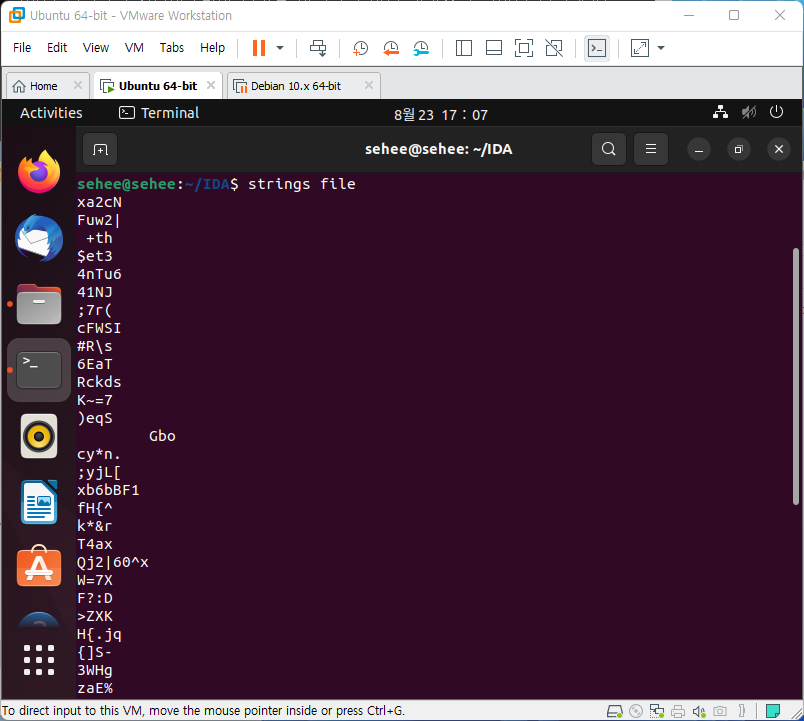Click the stretch guest display icon
This screenshot has height=721, width=804.
tap(639, 48)
